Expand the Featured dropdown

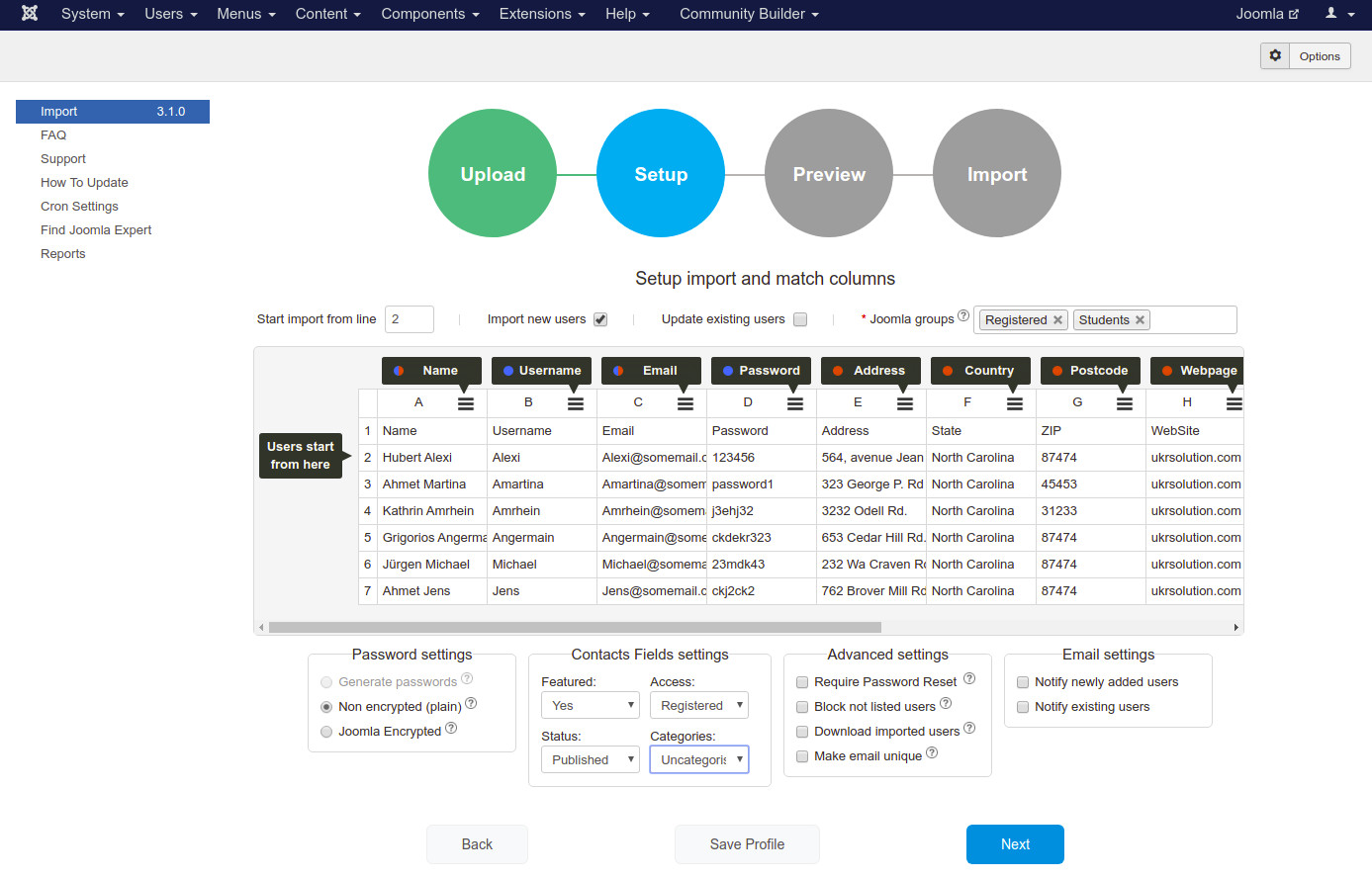pyautogui.click(x=591, y=705)
